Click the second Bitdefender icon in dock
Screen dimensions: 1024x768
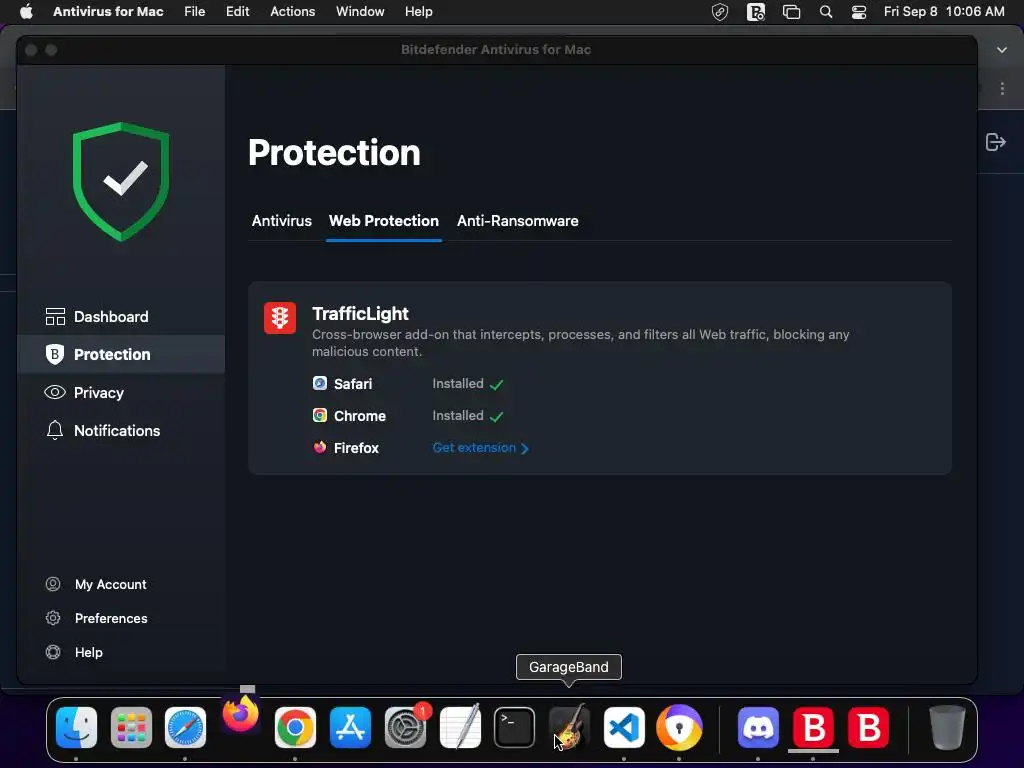[x=868, y=727]
